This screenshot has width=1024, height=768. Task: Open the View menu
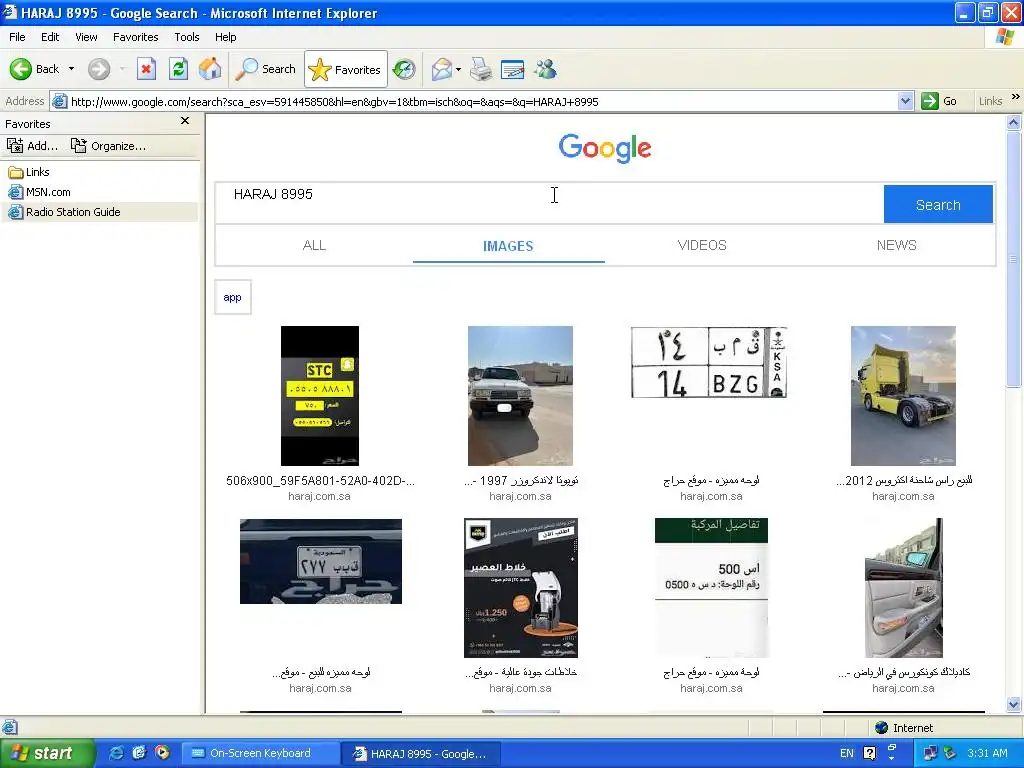click(86, 37)
